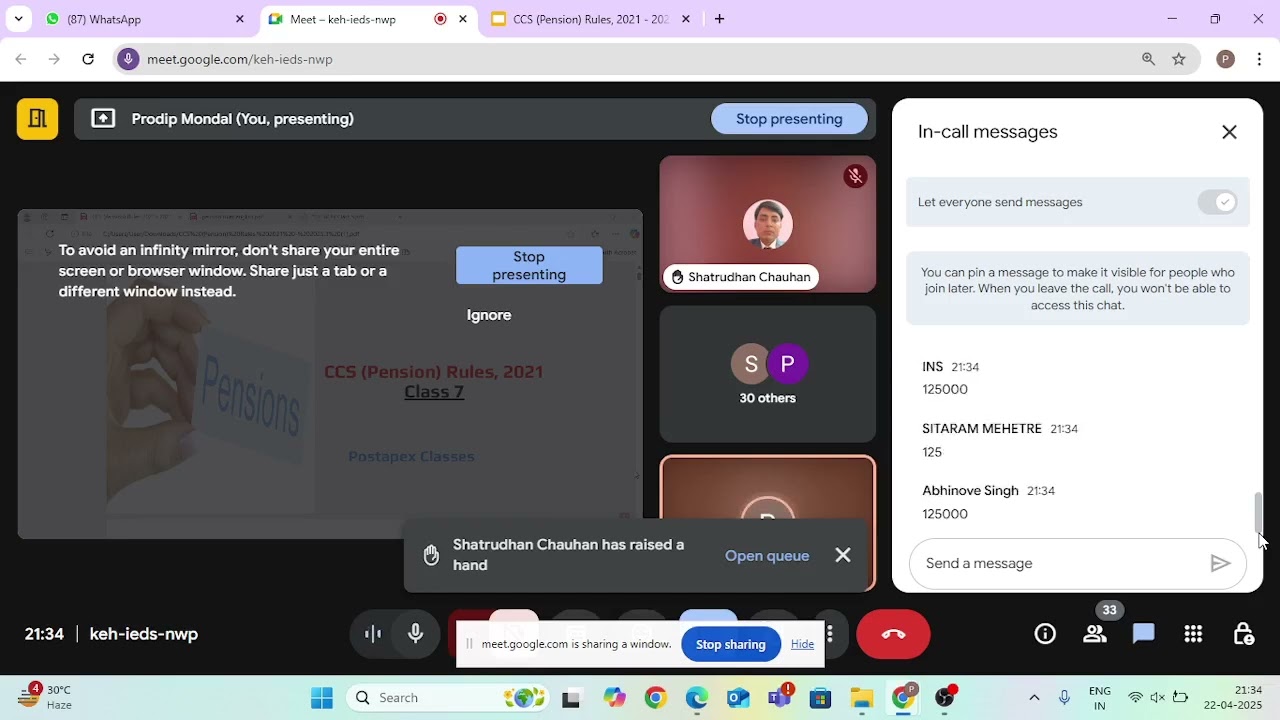1280x720 pixels.
Task: Expand the Chrome tab search dropdown
Action: pos(18,19)
